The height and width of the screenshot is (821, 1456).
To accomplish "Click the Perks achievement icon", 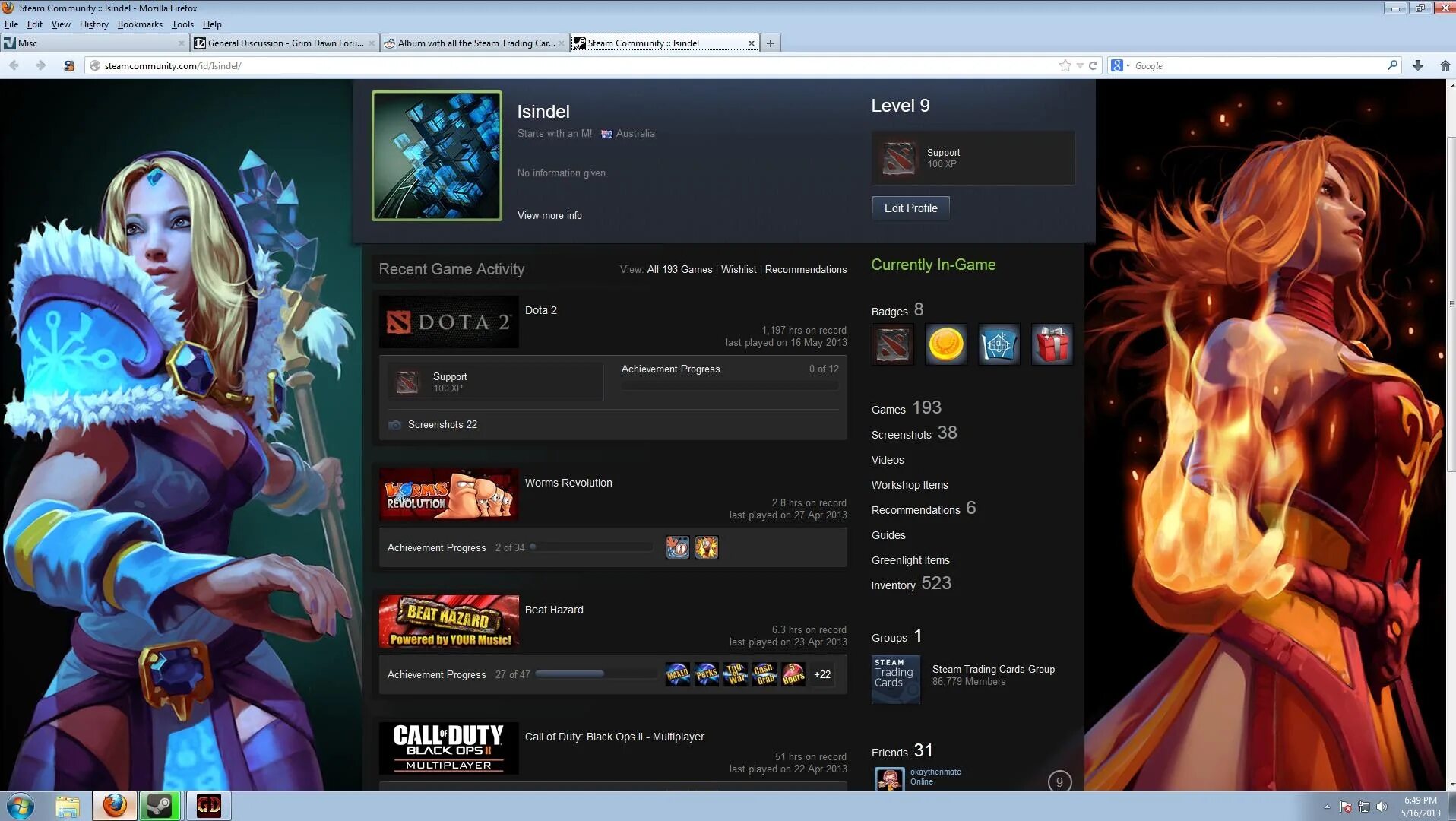I will (707, 674).
